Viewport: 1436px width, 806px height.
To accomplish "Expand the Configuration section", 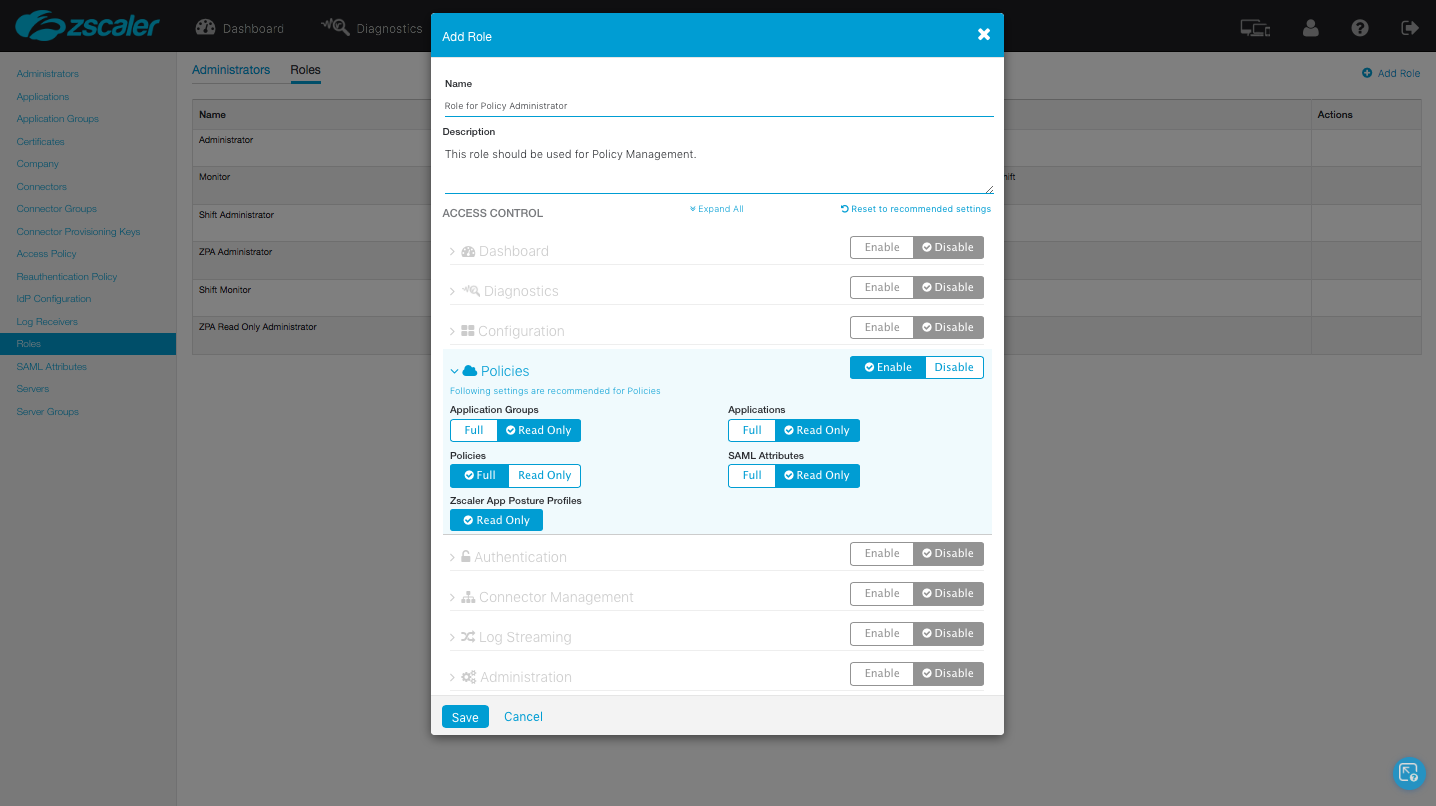I will [453, 331].
